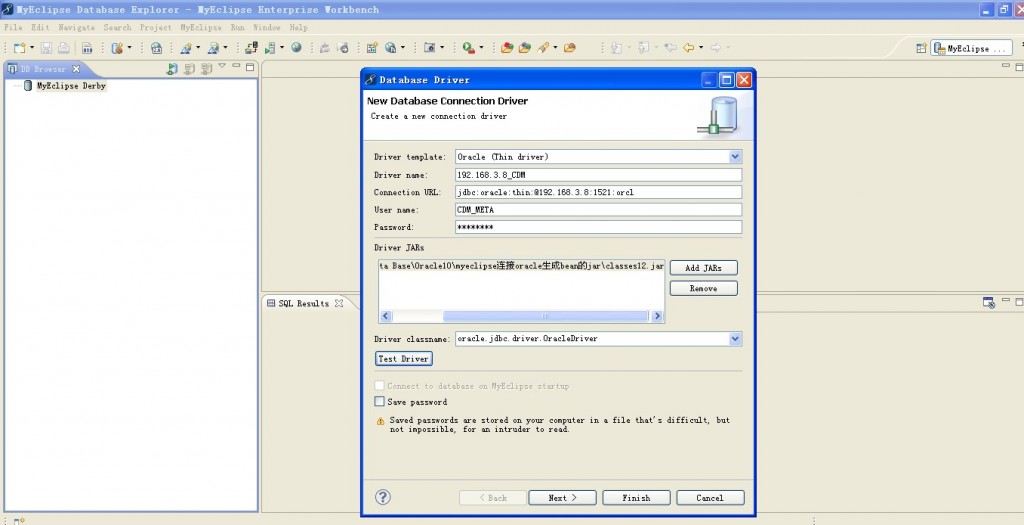Open the Run menu
1024x525 pixels.
click(238, 27)
